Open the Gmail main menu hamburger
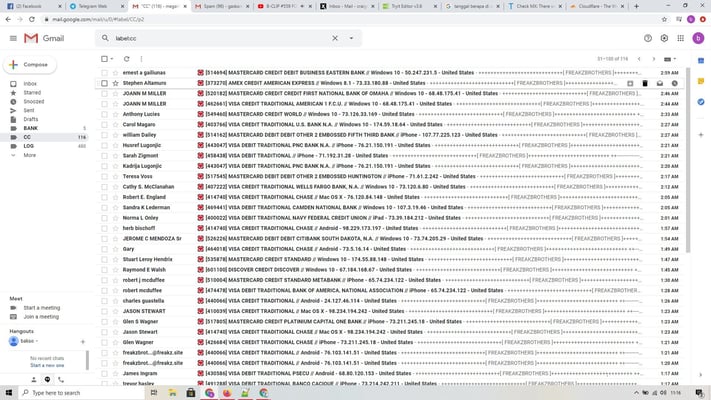Screen dimensions: 711x400 point(13,39)
